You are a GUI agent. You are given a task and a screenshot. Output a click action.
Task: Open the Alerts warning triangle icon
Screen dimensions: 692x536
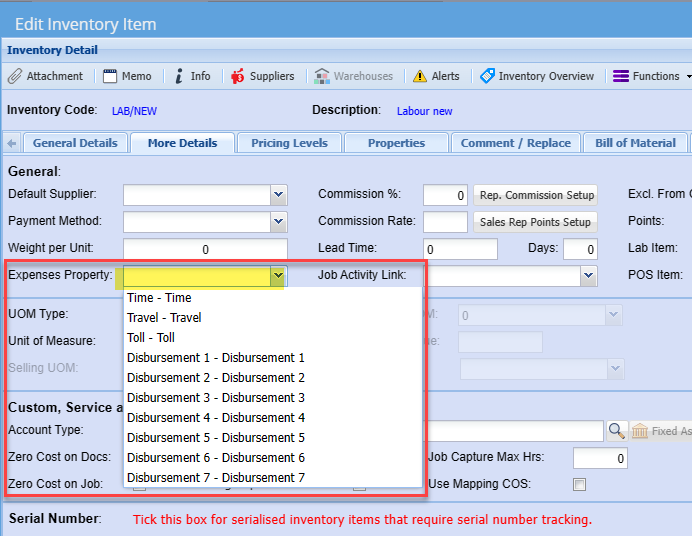pos(420,76)
